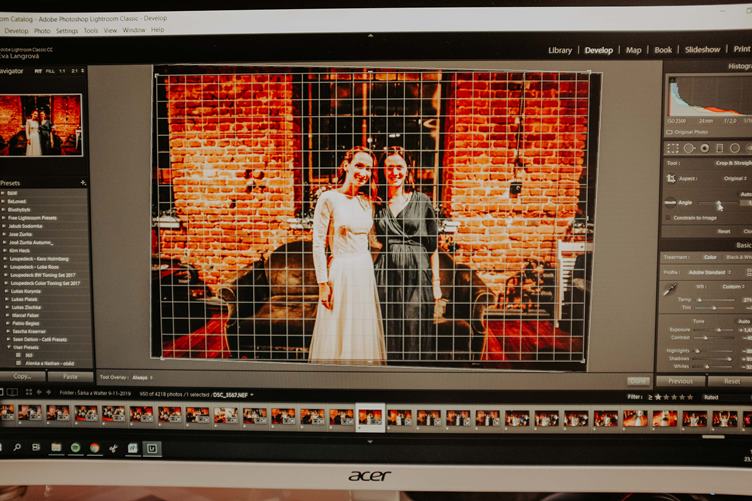Set Navigator zoom to FILL
752x501 pixels.
pyautogui.click(x=50, y=71)
